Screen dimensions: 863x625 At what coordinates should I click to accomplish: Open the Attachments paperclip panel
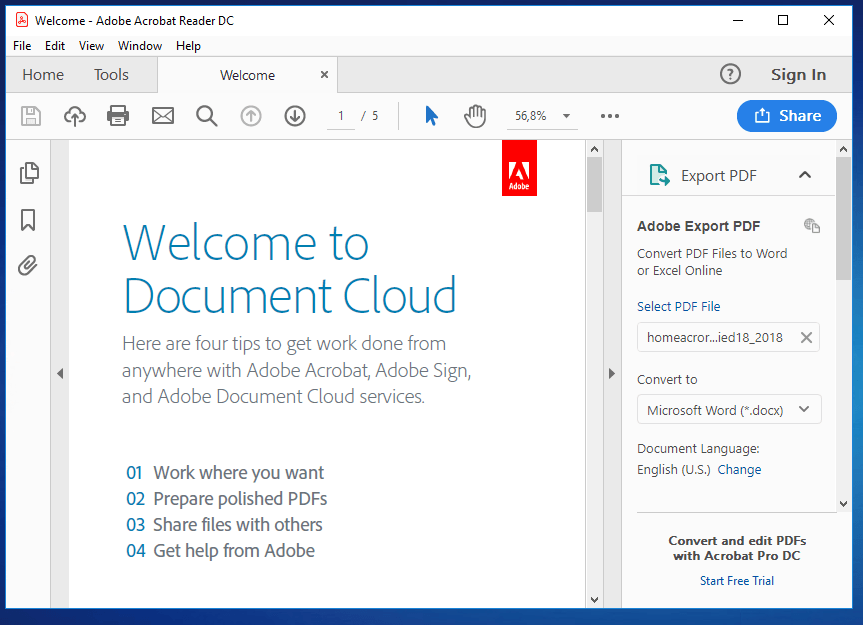pyautogui.click(x=29, y=266)
